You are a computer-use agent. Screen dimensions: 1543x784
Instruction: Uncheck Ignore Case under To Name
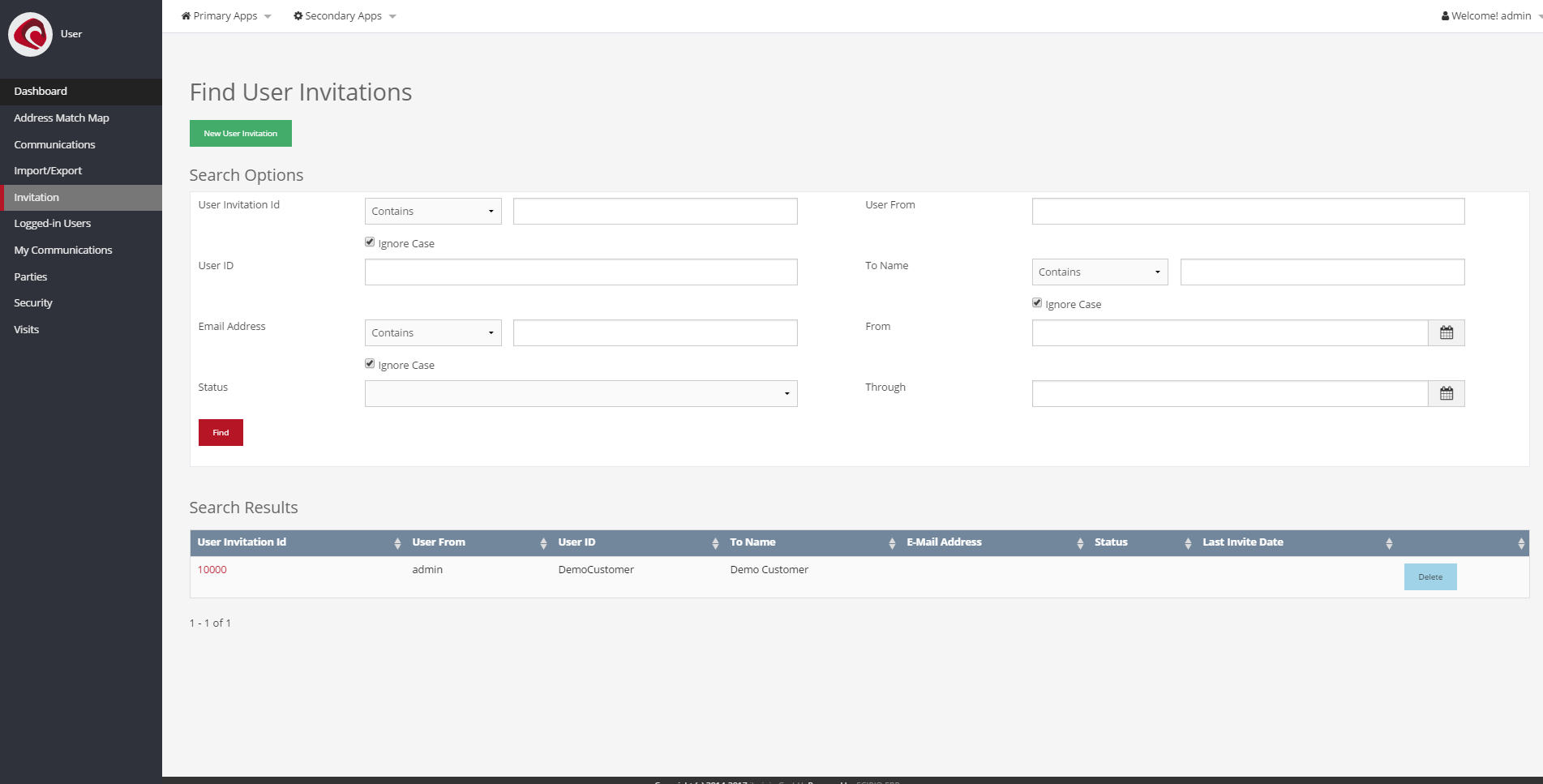pyautogui.click(x=1037, y=302)
